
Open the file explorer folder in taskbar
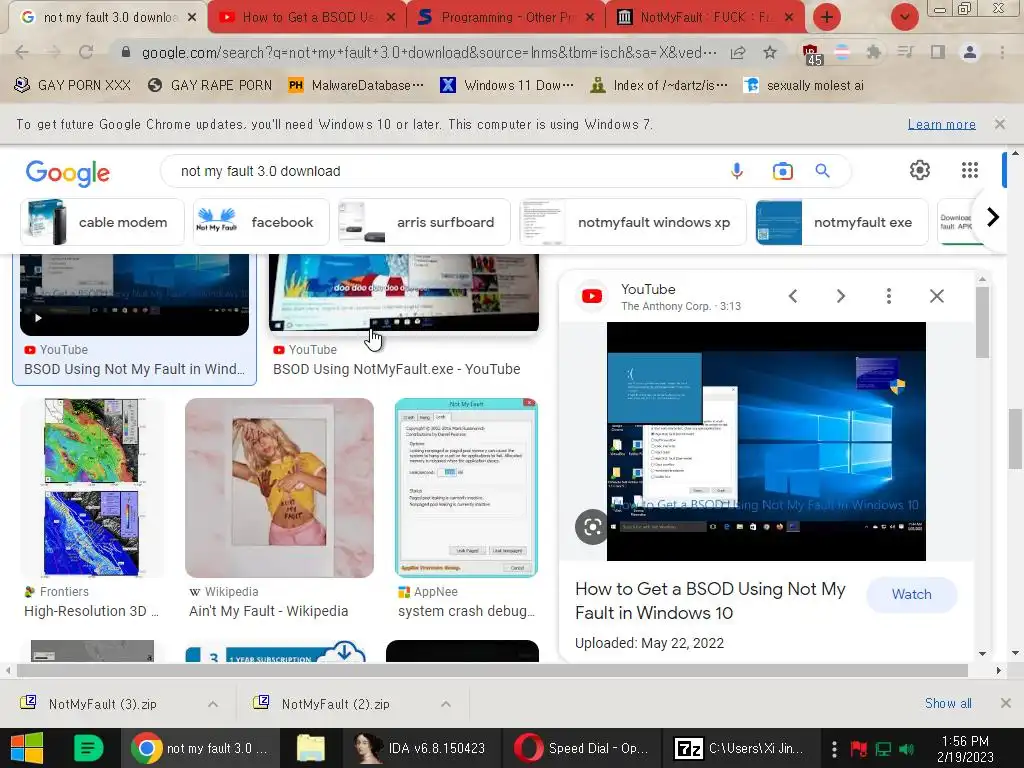tap(310, 748)
